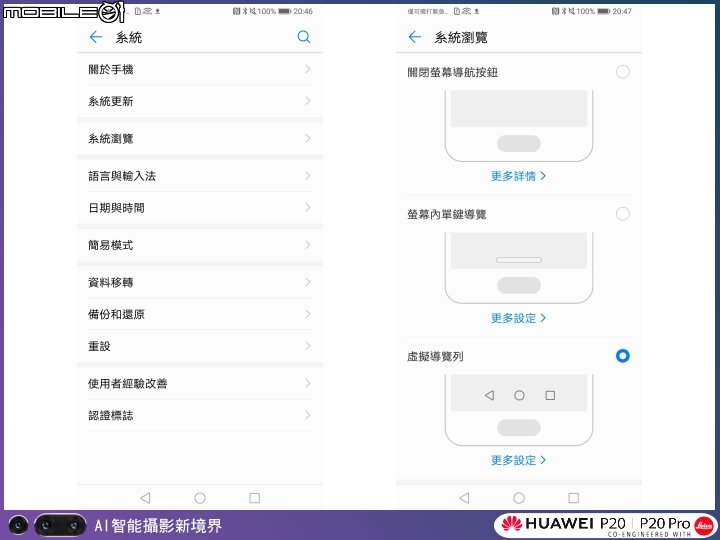Select 螢幕內單鍵導覽 radio button

pos(623,214)
